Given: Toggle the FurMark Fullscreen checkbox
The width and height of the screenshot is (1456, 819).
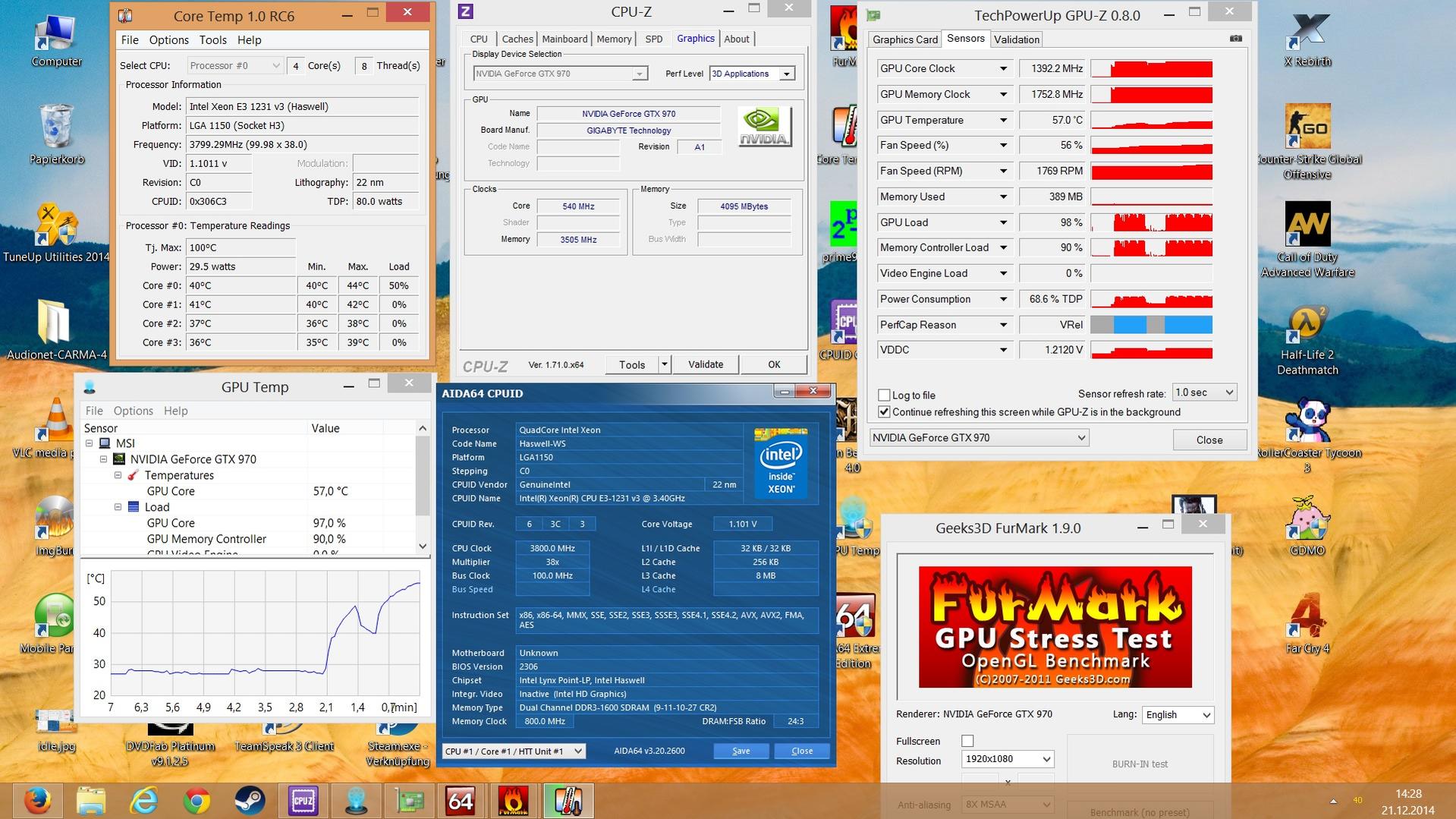Looking at the screenshot, I should tap(967, 741).
